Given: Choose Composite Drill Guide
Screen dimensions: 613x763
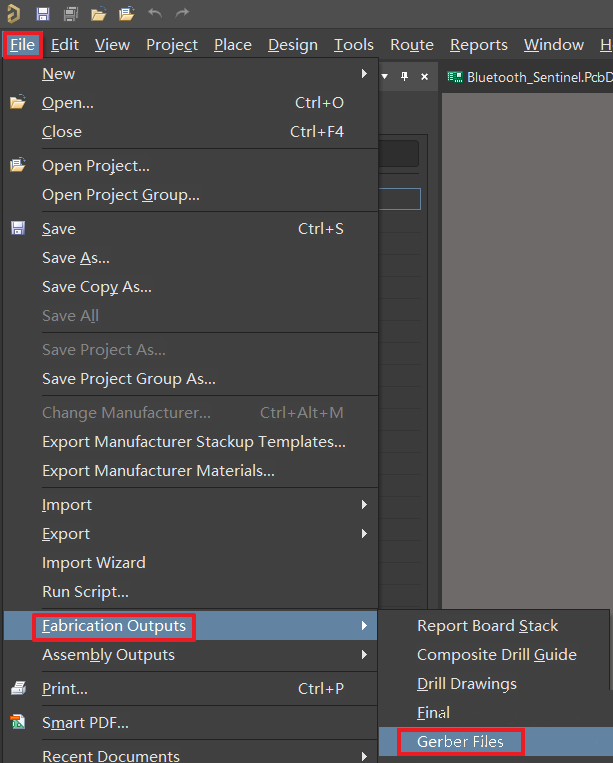Looking at the screenshot, I should tap(496, 655).
